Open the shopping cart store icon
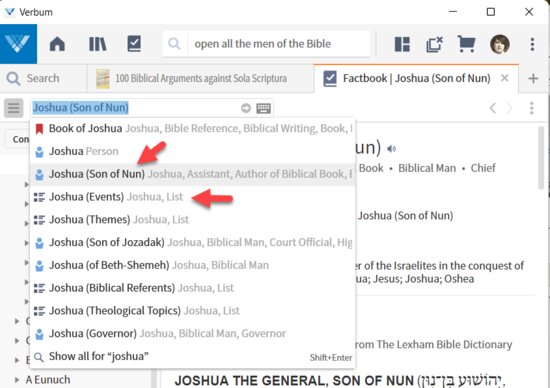 [467, 44]
